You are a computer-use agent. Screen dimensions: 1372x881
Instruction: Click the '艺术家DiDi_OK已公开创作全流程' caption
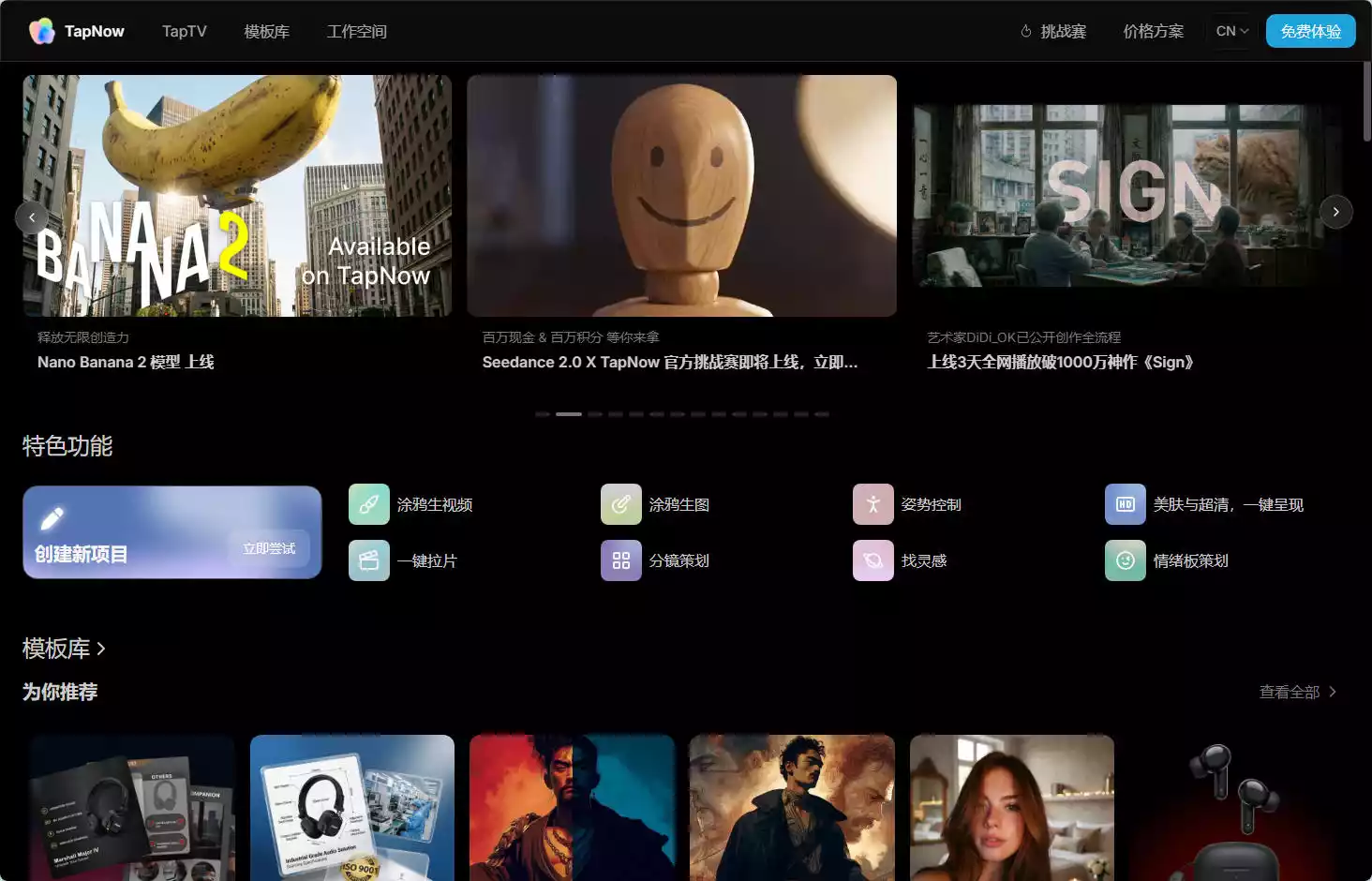click(x=1024, y=337)
